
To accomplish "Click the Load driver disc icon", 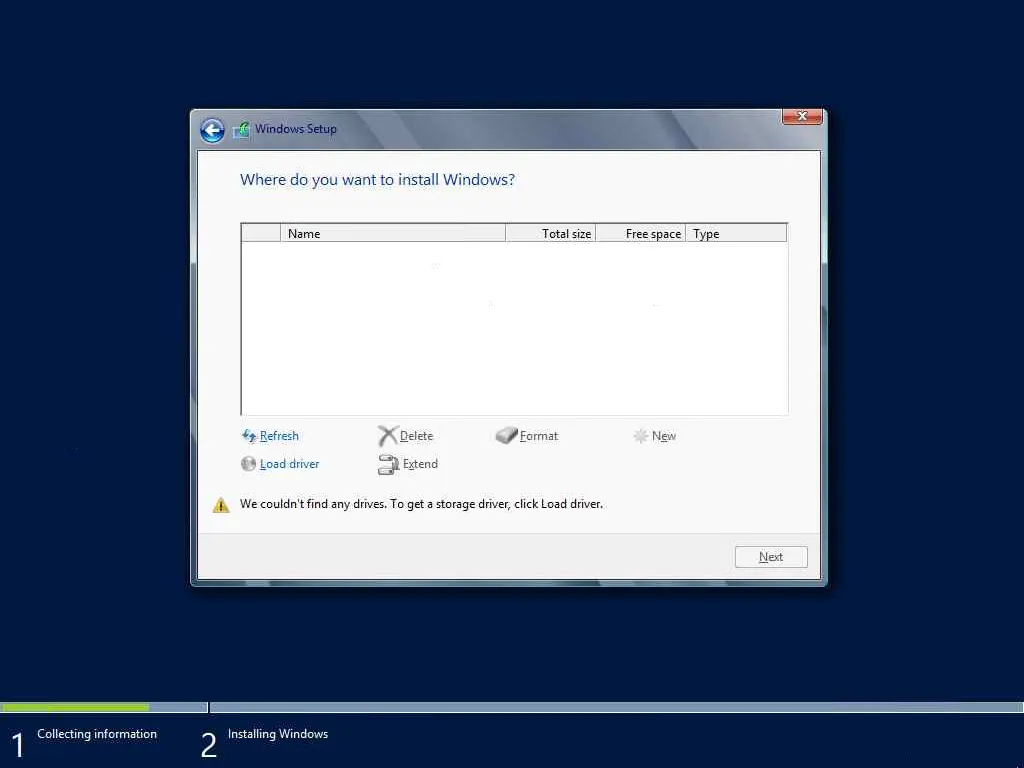I will coord(248,464).
